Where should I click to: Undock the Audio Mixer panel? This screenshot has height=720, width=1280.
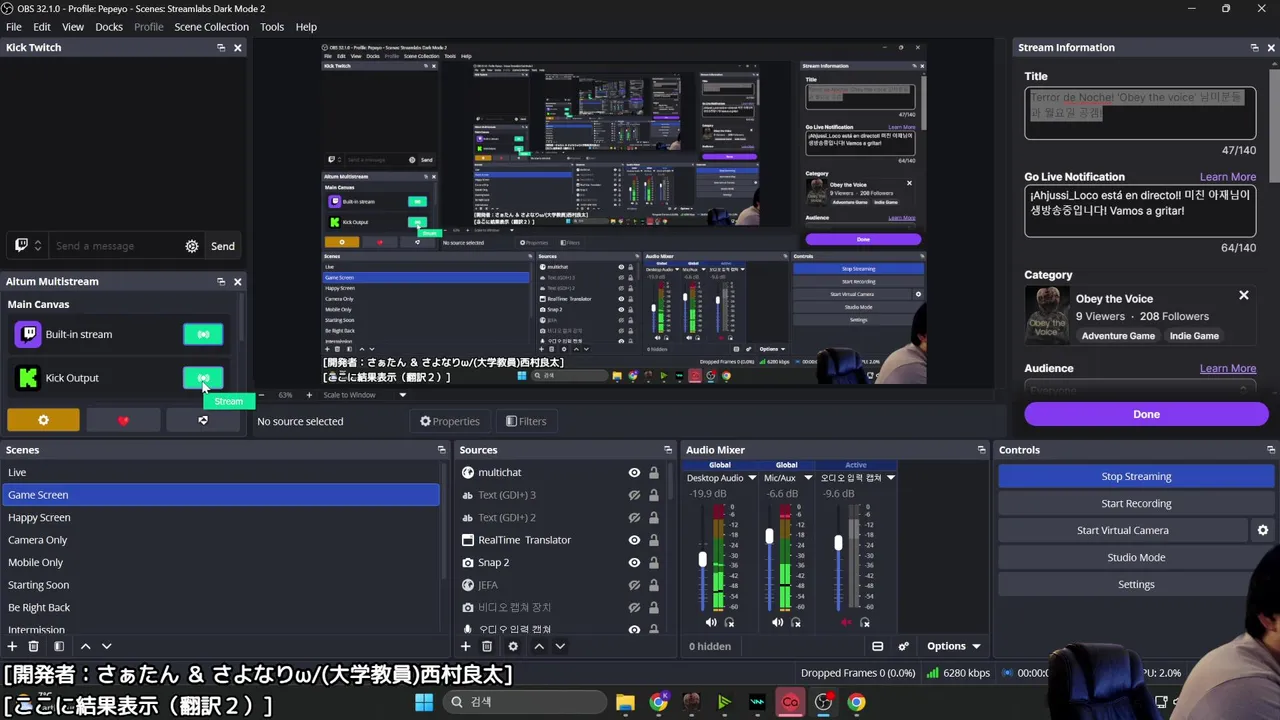(981, 450)
